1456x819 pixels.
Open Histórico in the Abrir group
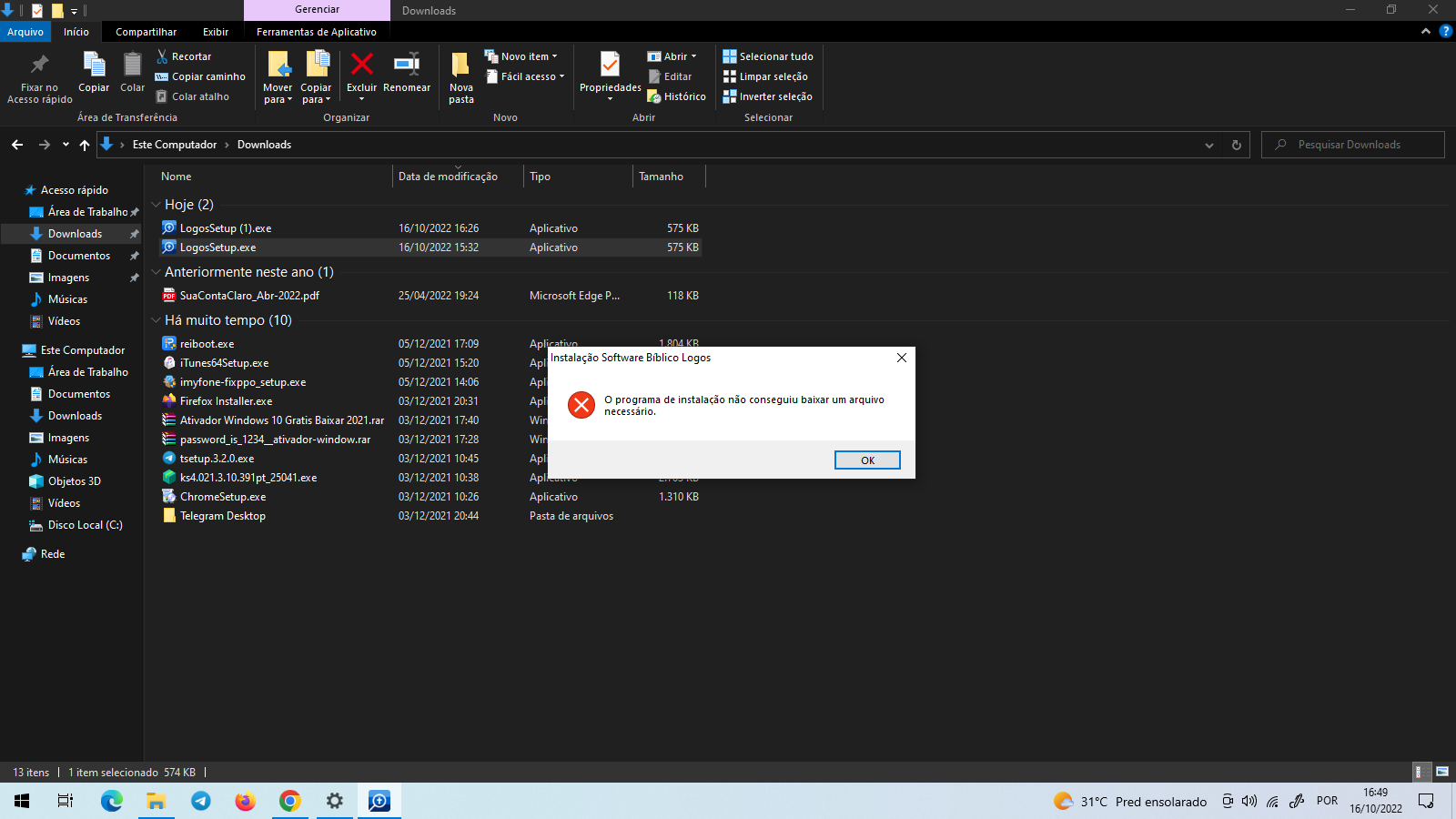pos(676,96)
